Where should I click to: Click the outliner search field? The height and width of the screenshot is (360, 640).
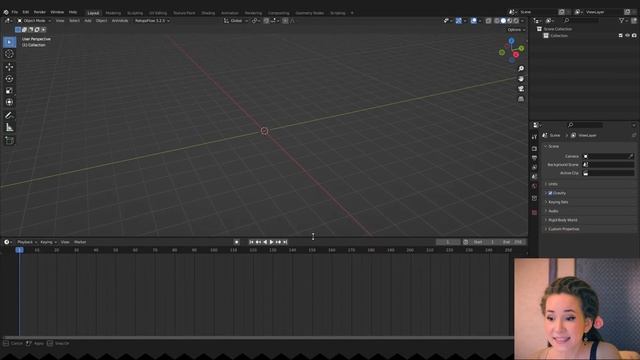click(581, 20)
